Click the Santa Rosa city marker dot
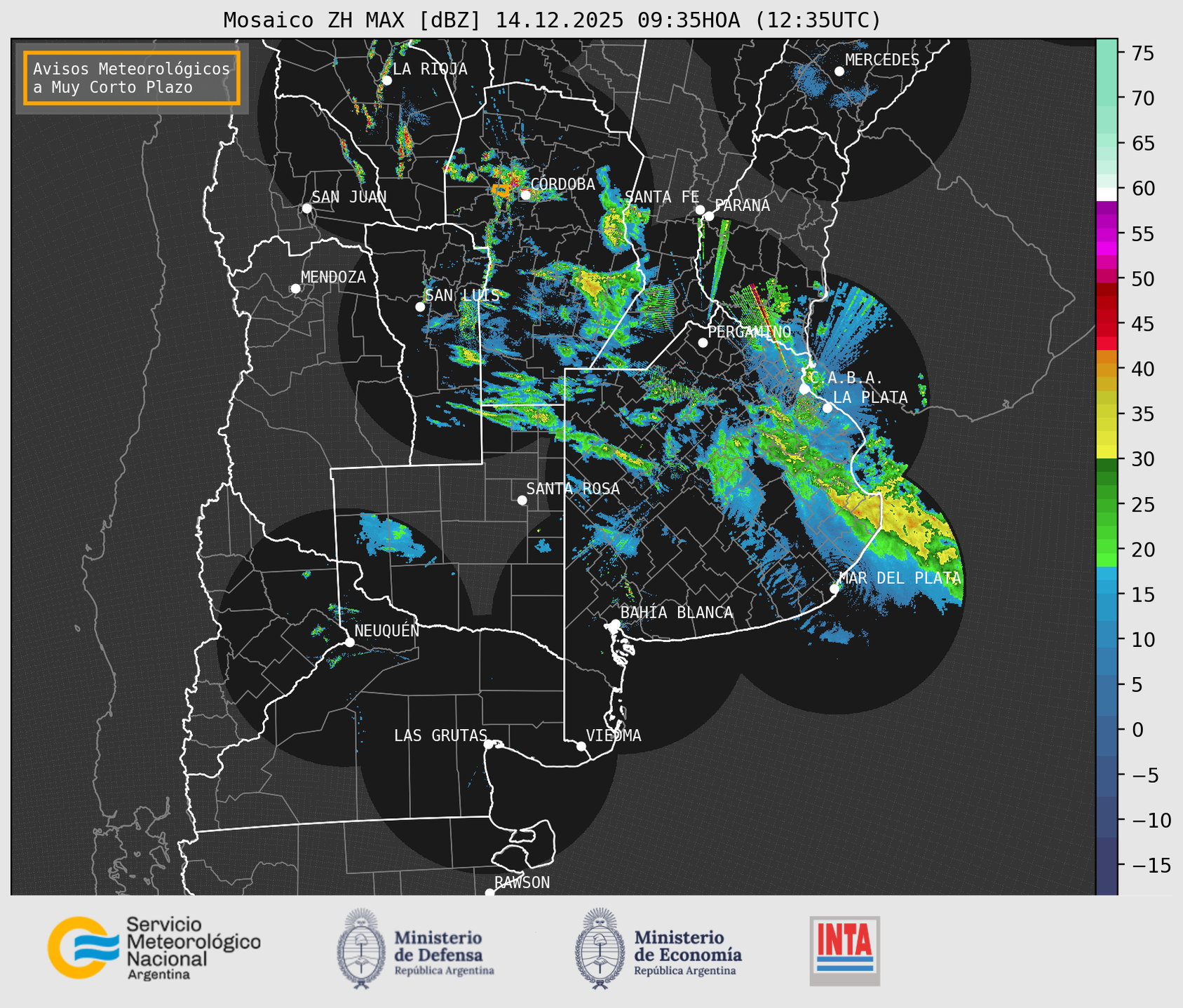 coord(522,500)
